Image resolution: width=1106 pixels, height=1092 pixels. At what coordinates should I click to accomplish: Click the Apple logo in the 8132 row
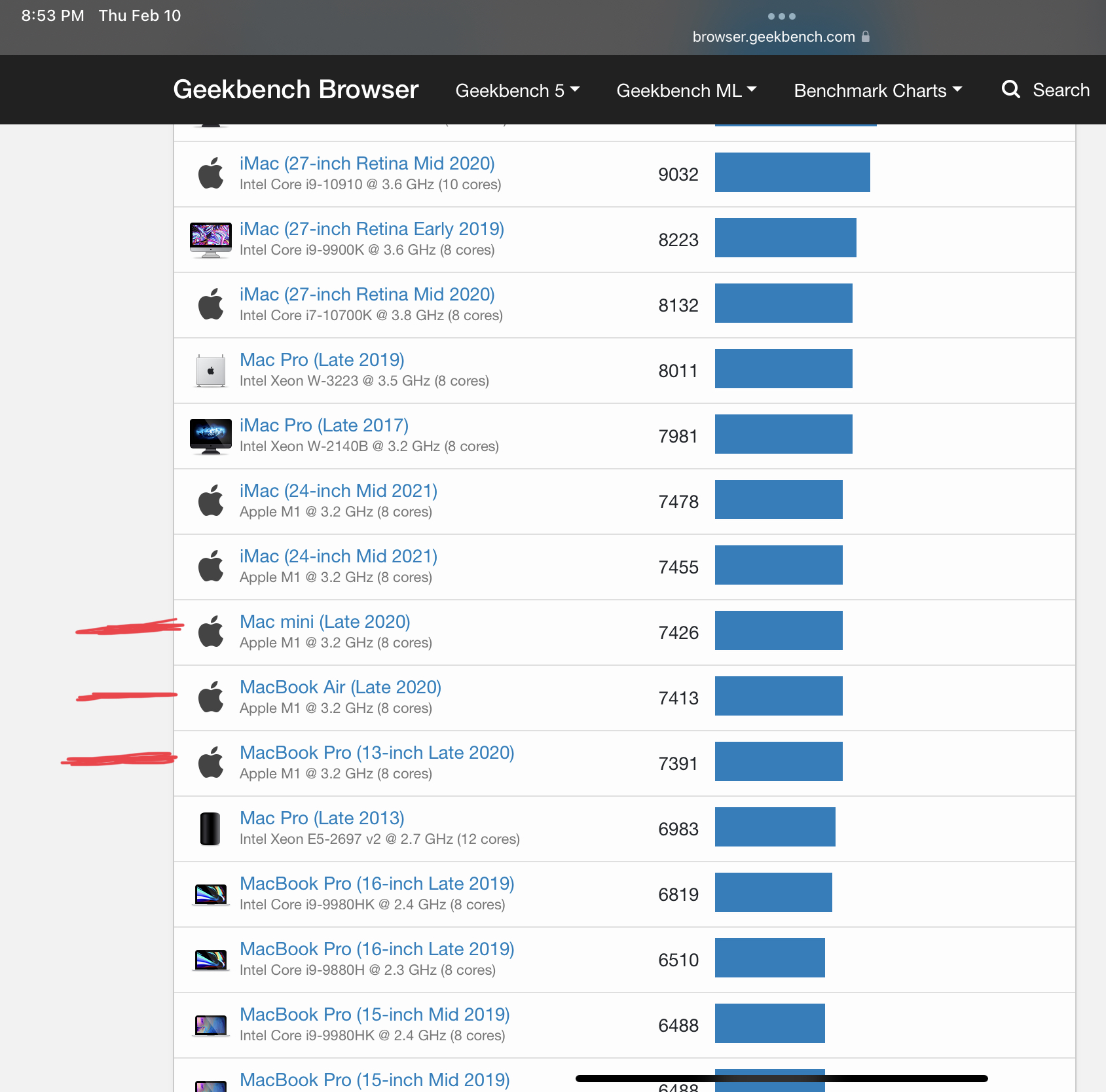[211, 304]
